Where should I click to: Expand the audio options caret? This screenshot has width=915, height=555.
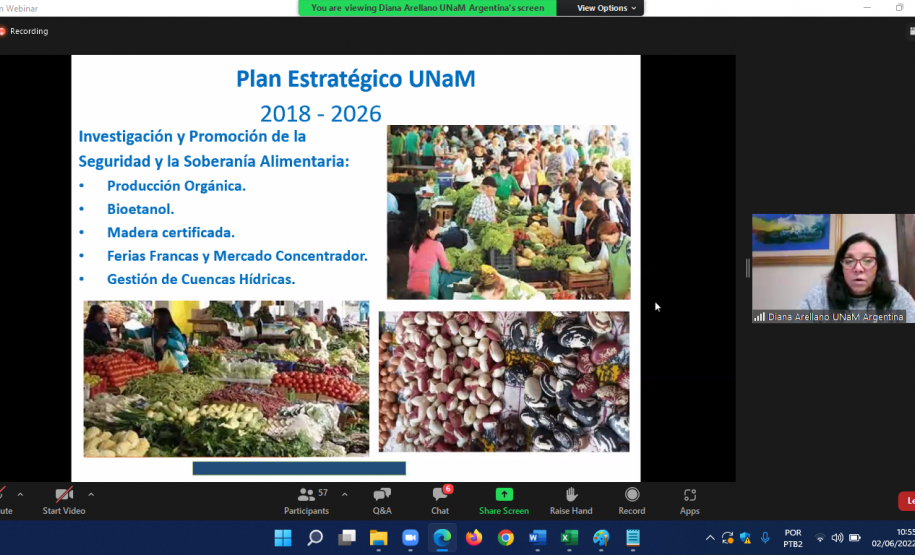click(20, 494)
